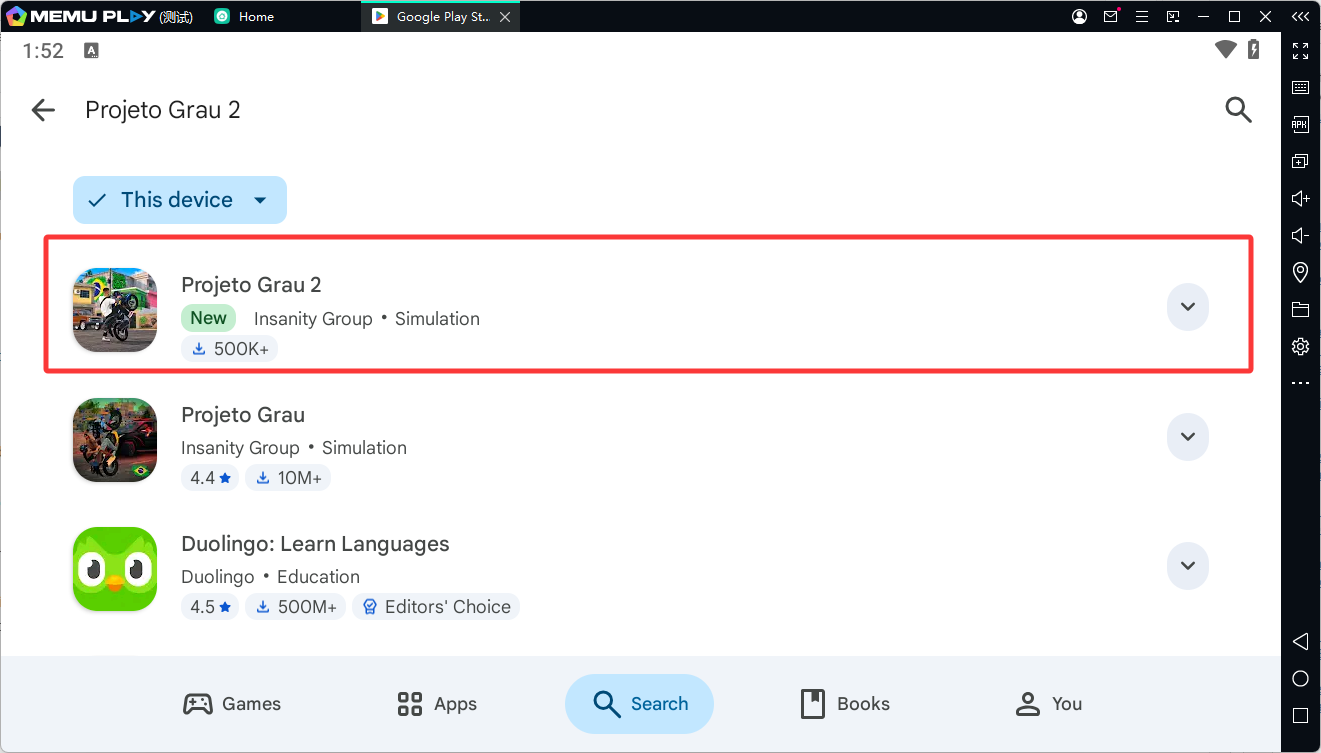Install an APK via sidebar icon
The width and height of the screenshot is (1321, 753).
pyautogui.click(x=1300, y=125)
